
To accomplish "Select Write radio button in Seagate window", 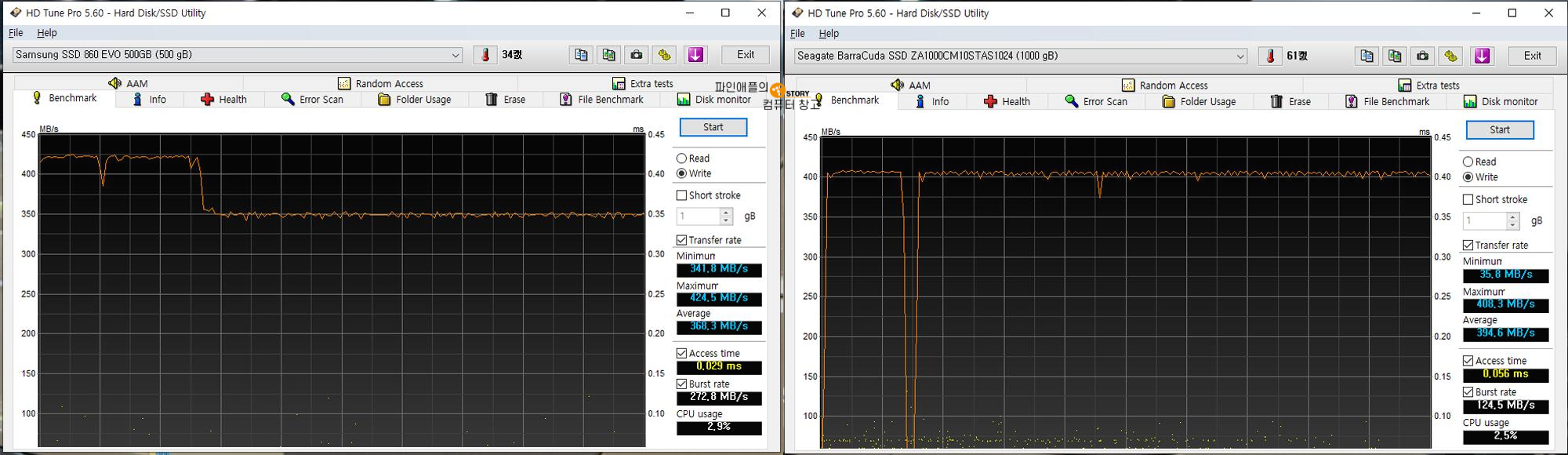I will (x=1468, y=177).
